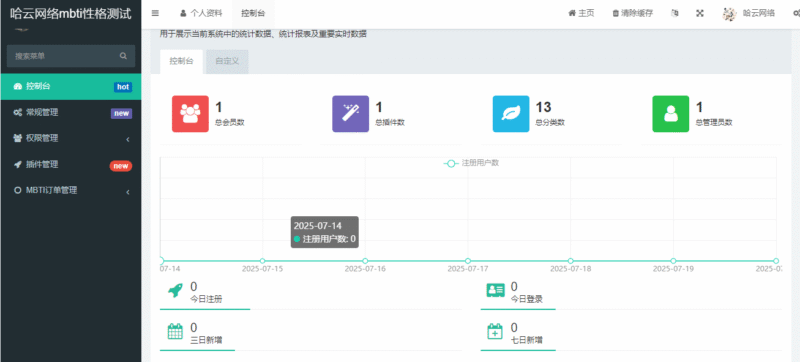
Task: Click the hot badge on 控制台
Action: (x=123, y=87)
